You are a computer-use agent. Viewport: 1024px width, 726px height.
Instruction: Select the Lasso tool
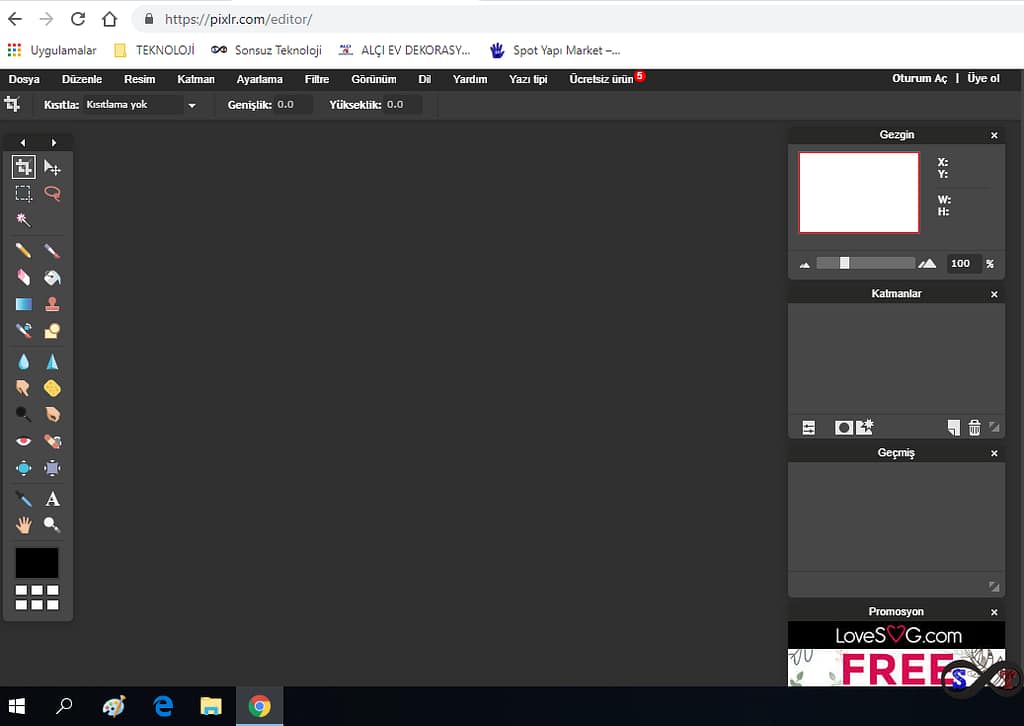coord(52,194)
